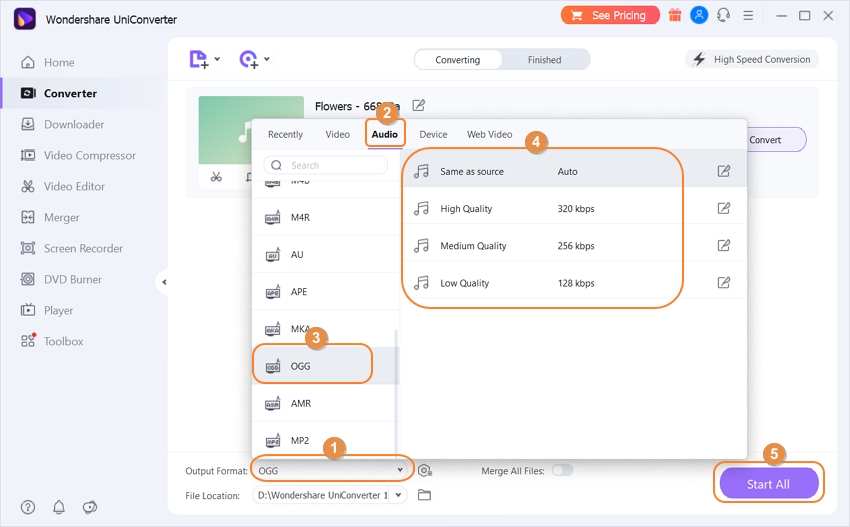Open the customer support headset icon
This screenshot has width=850, height=527.
coord(723,15)
